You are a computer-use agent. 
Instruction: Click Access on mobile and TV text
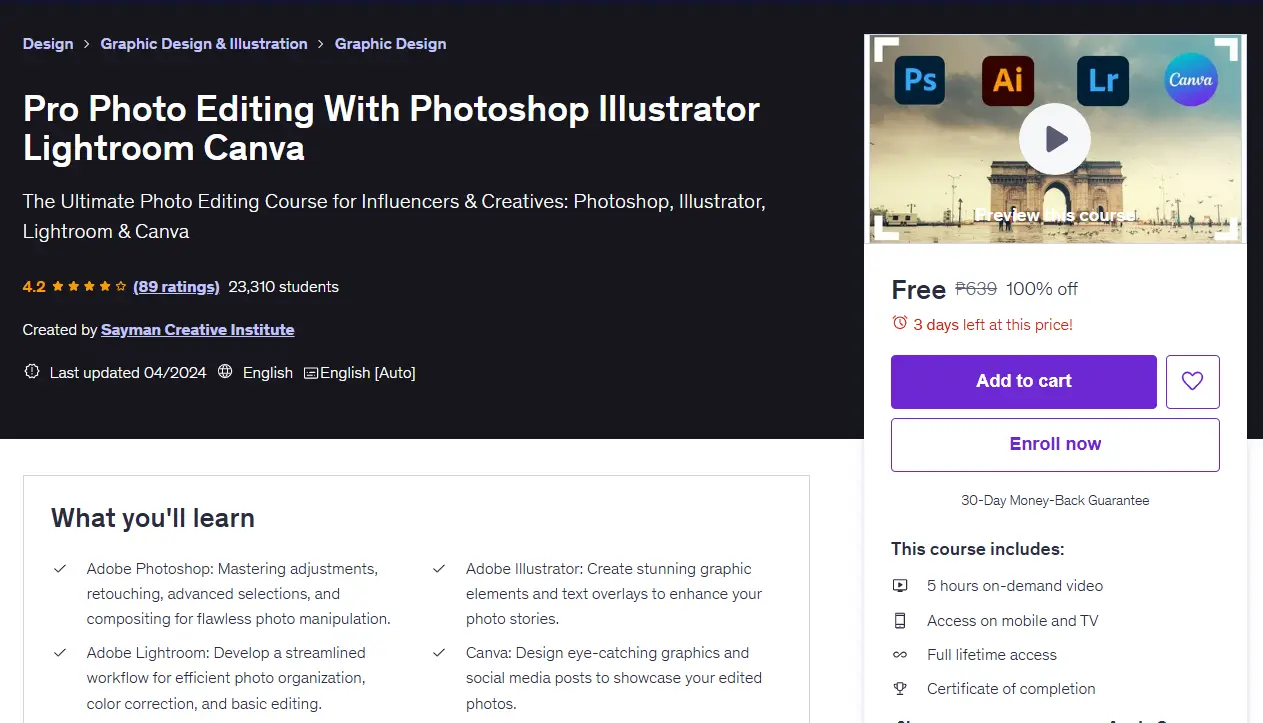click(1012, 621)
